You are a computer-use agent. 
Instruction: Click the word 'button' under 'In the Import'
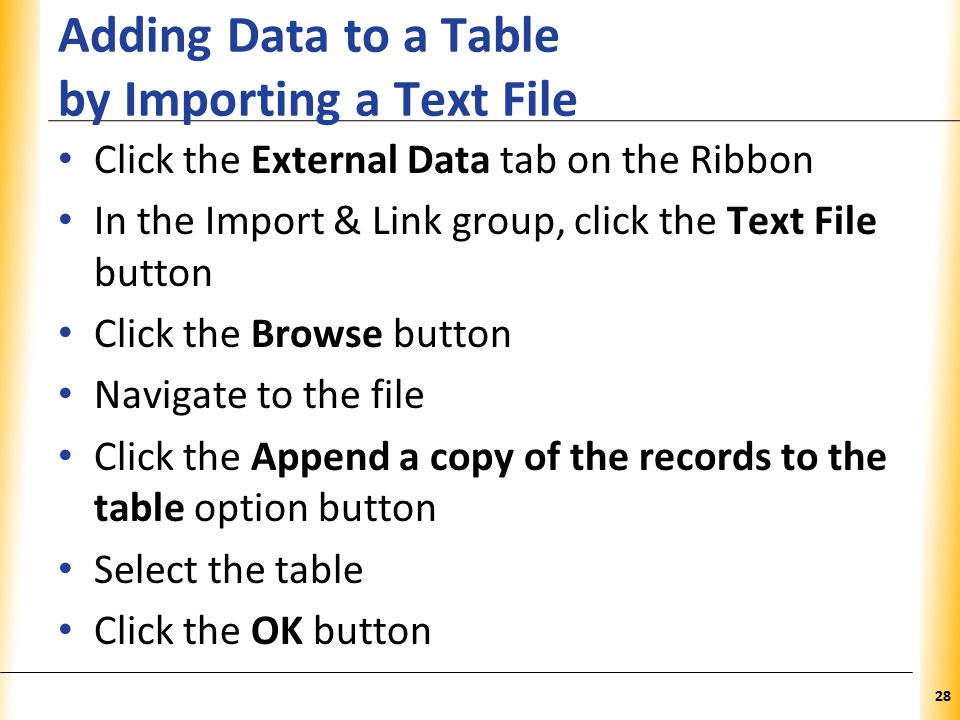[153, 273]
